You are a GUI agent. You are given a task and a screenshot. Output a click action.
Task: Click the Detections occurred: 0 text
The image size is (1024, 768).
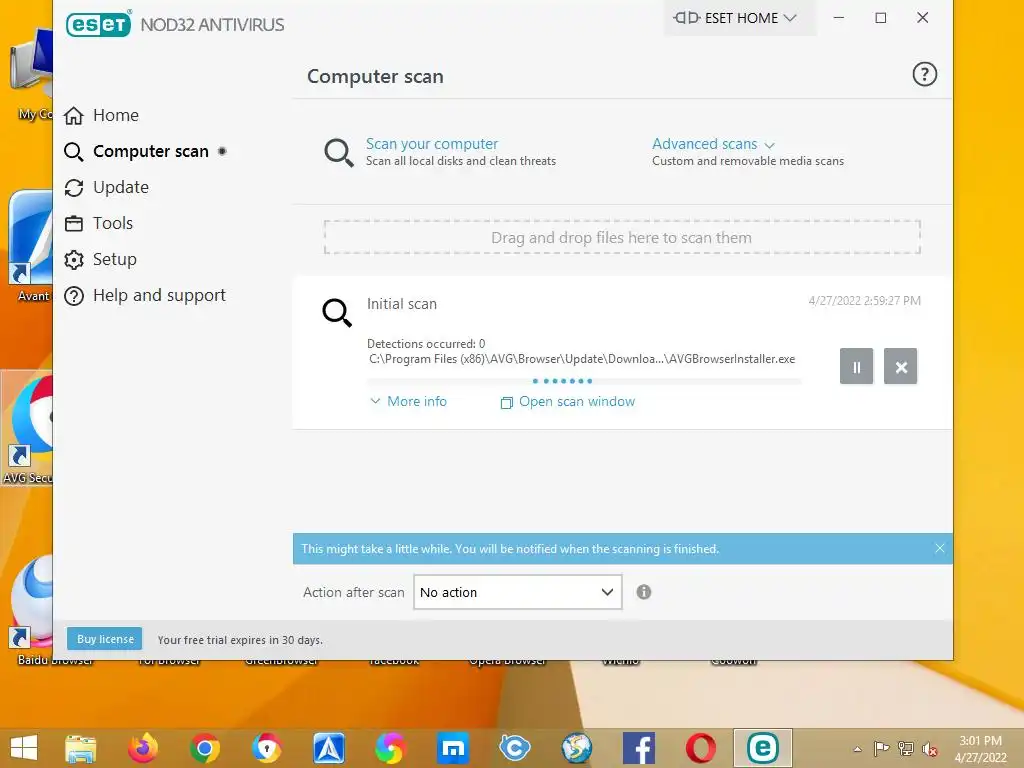tap(426, 344)
